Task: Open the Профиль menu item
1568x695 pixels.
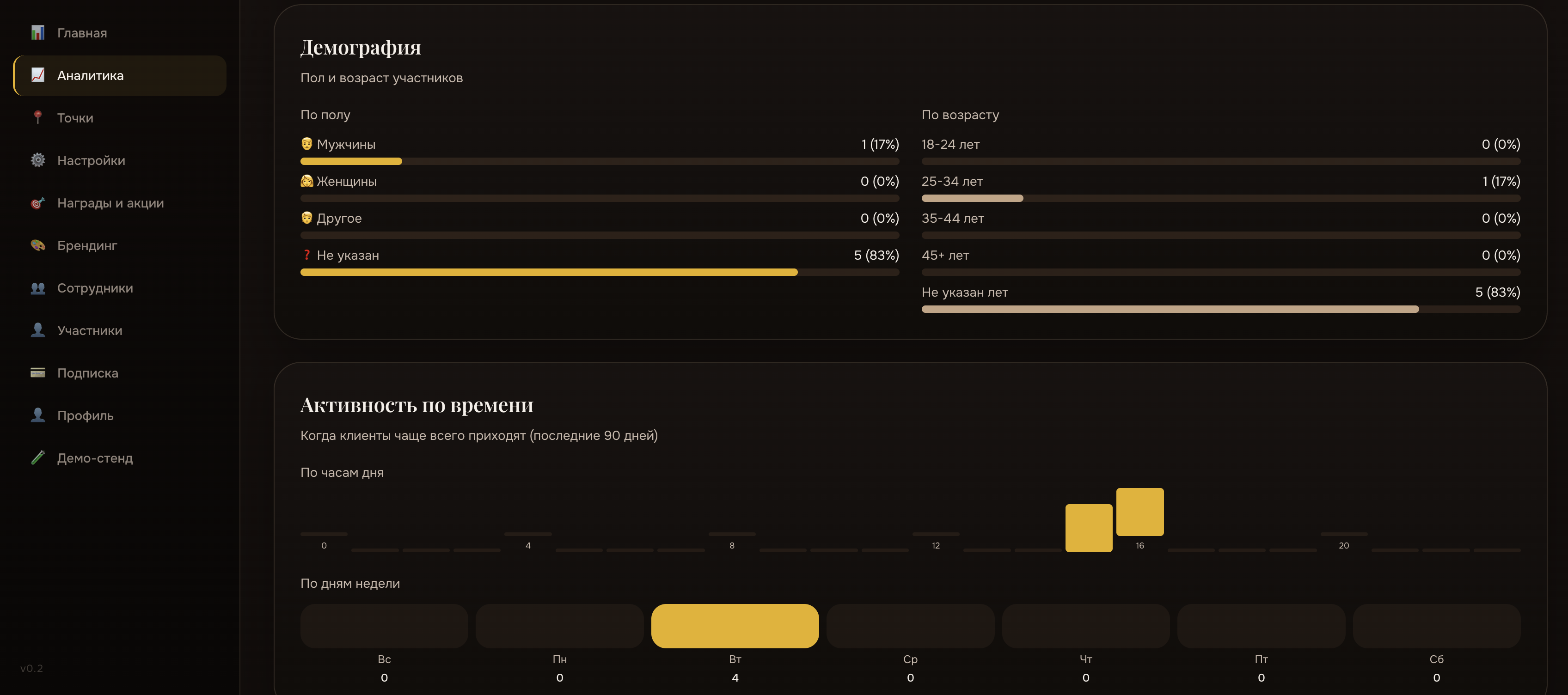Action: coord(120,415)
